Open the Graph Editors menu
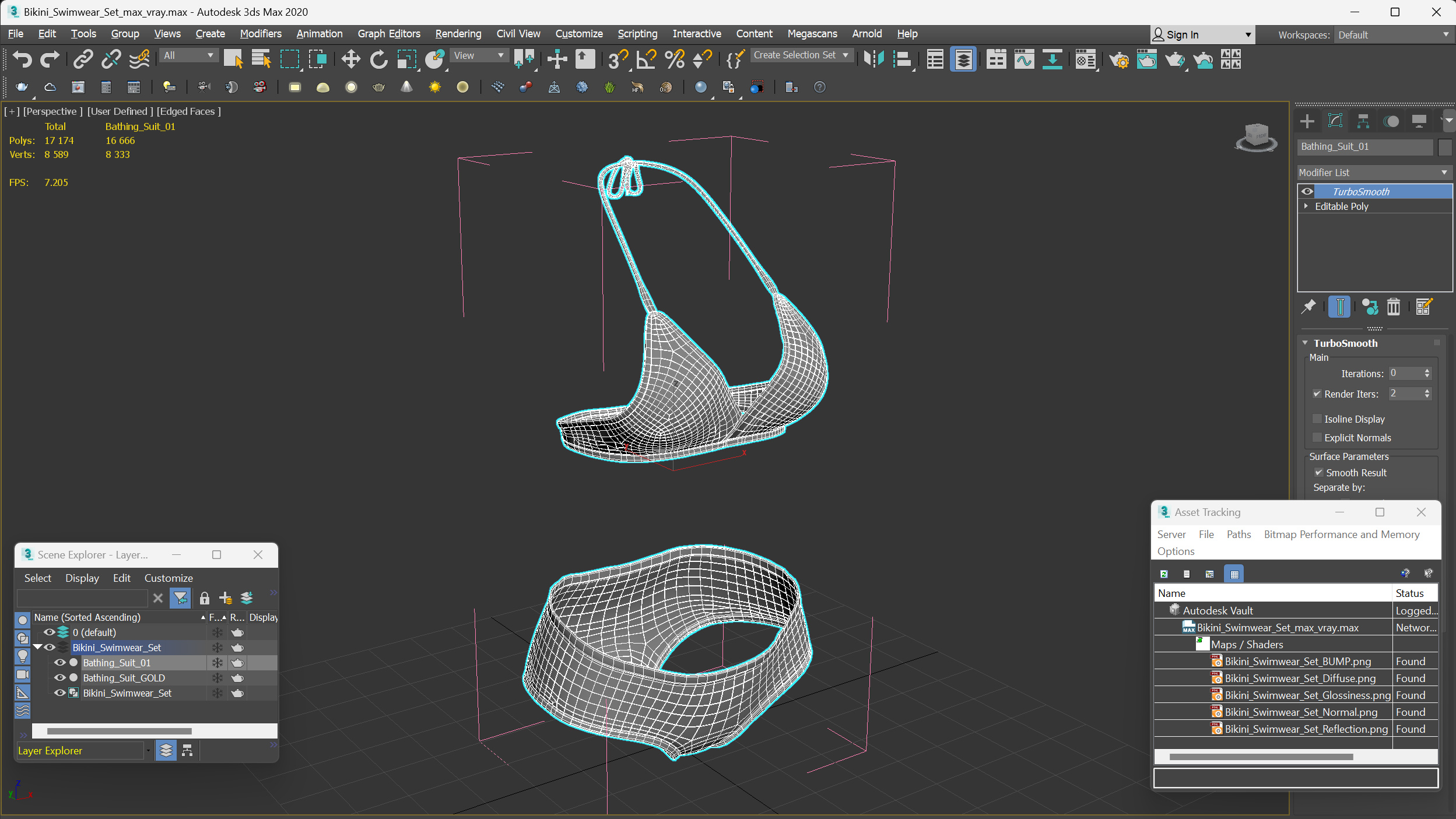The width and height of the screenshot is (1456, 819). tap(389, 33)
